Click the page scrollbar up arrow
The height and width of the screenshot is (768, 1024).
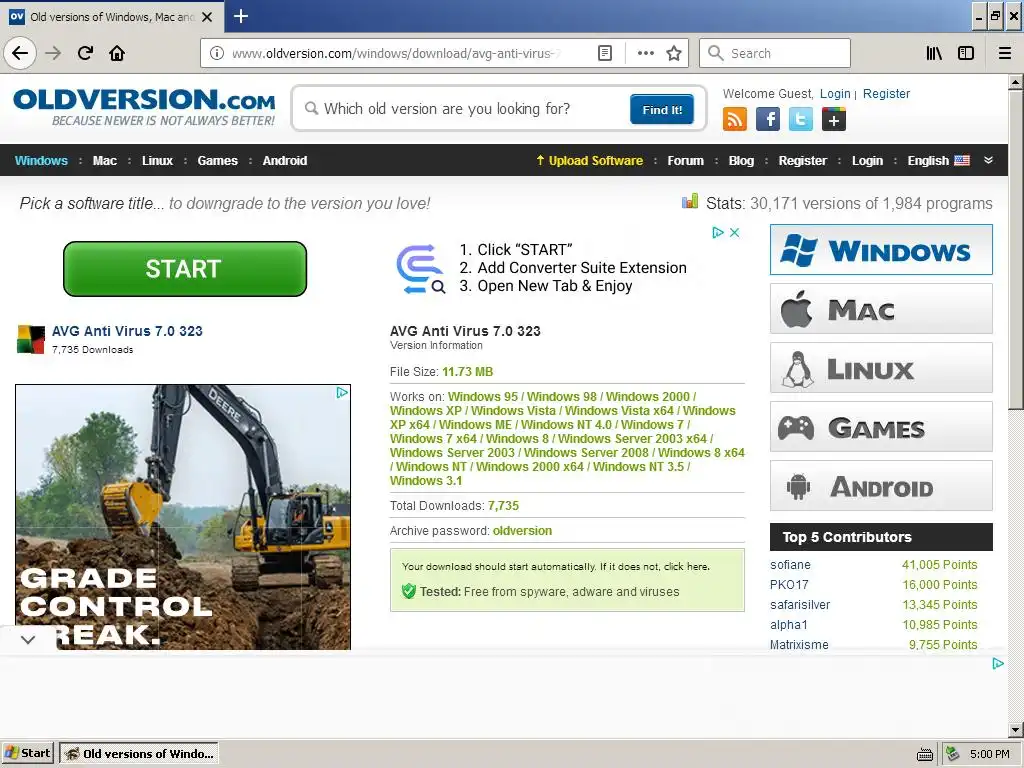coord(1016,82)
